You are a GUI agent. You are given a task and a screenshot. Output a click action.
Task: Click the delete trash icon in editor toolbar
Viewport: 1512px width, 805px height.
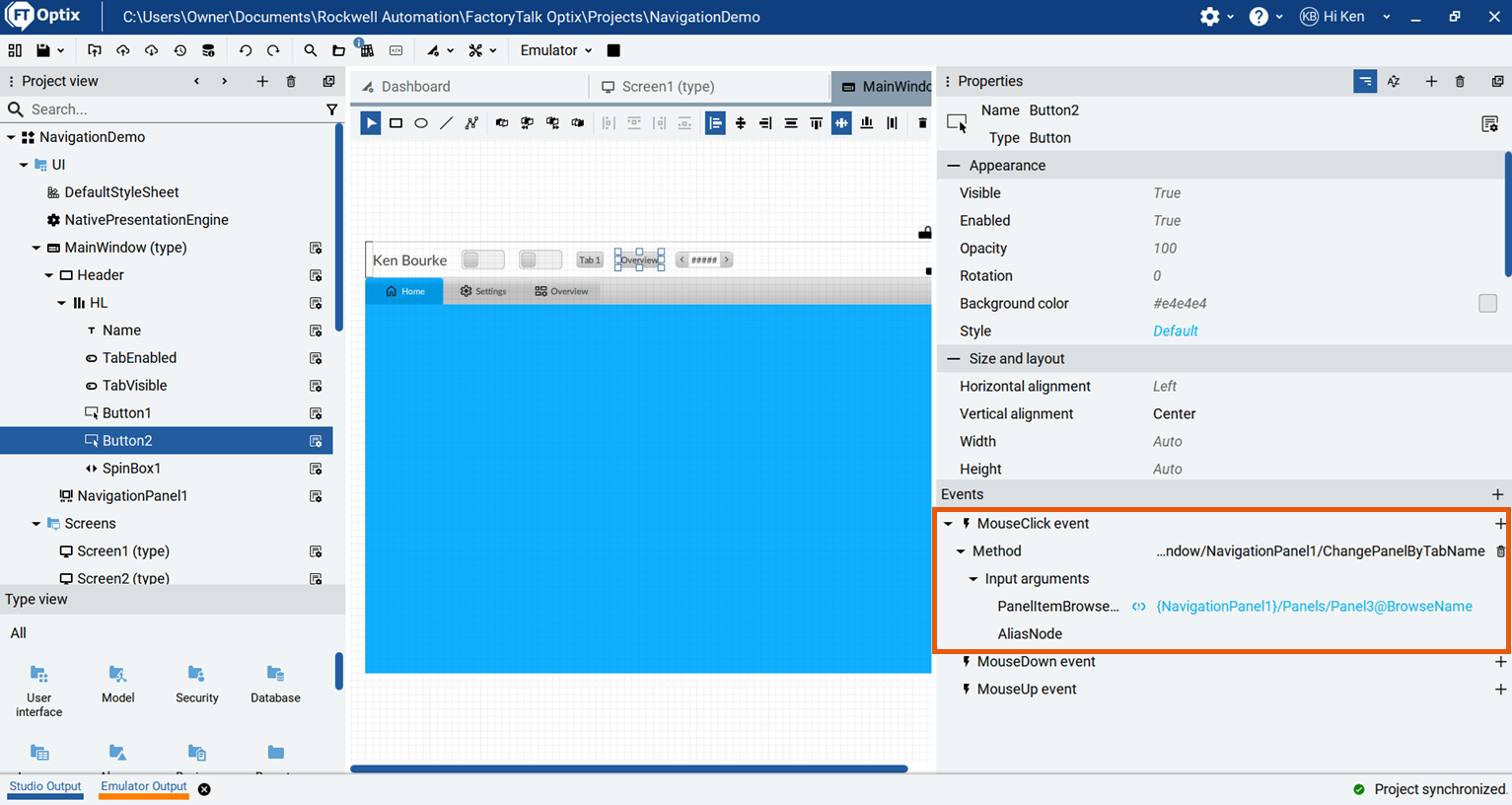coord(923,123)
